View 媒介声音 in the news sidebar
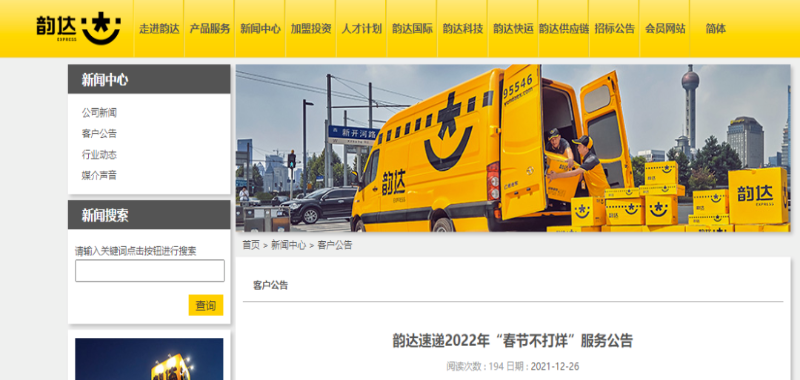The height and width of the screenshot is (380, 800). click(99, 175)
